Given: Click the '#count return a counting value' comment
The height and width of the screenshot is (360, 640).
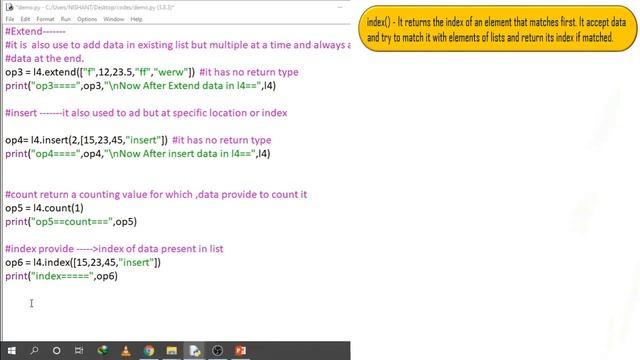Looking at the screenshot, I should click(x=156, y=195).
